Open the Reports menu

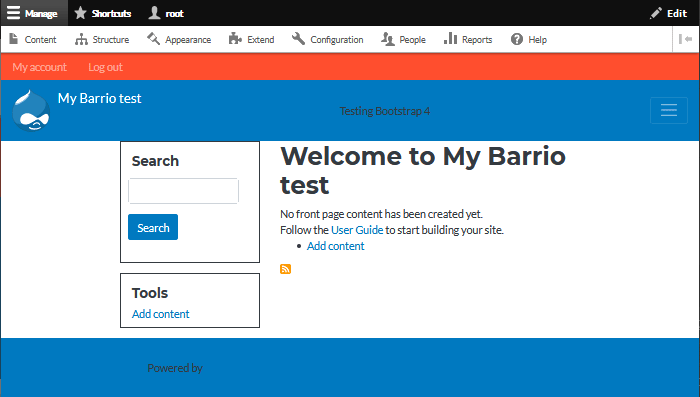[x=468, y=39]
